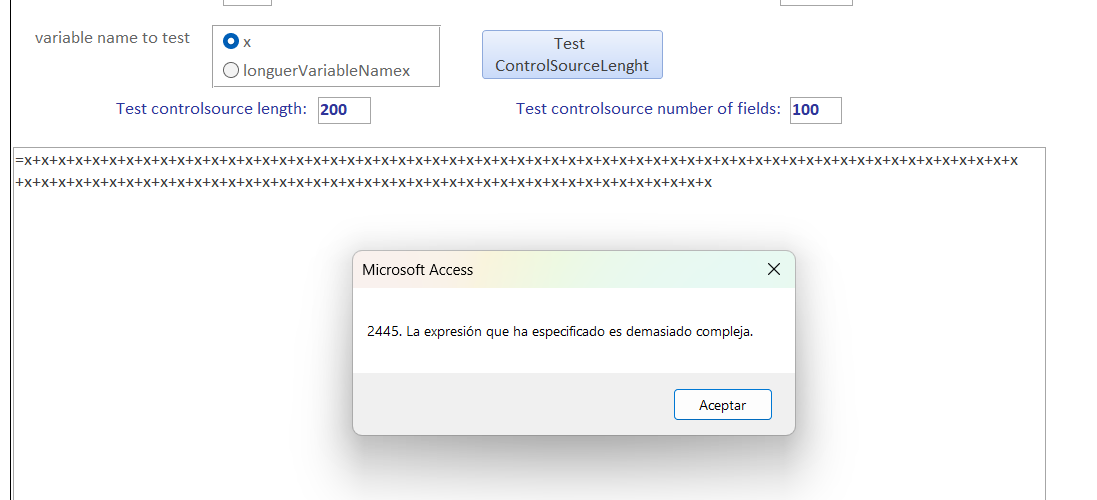Image resolution: width=1097 pixels, height=500 pixels.
Task: Click the blank area right of the error dialog
Action: point(920,340)
